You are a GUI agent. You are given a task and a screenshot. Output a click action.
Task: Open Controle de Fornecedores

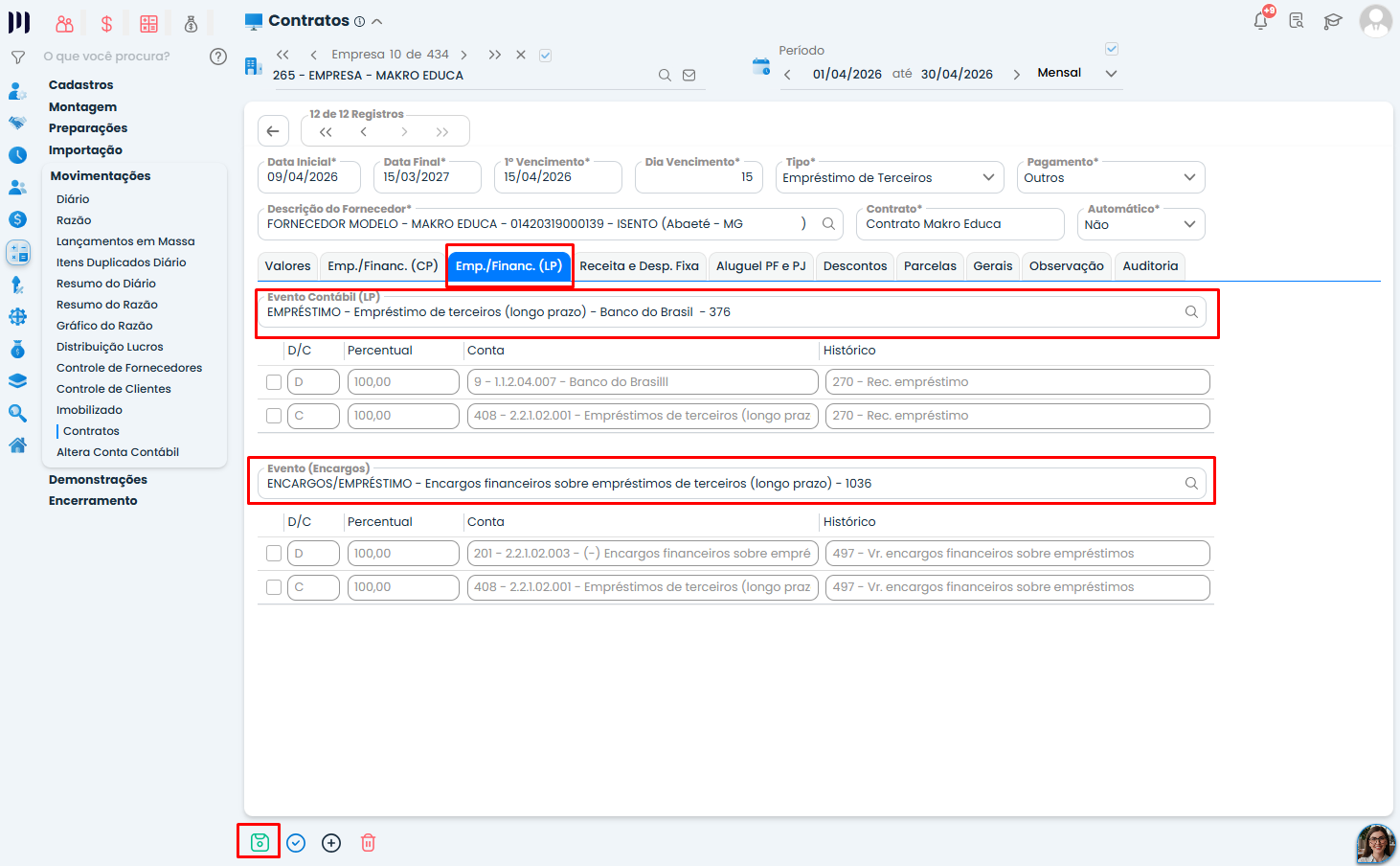(129, 368)
